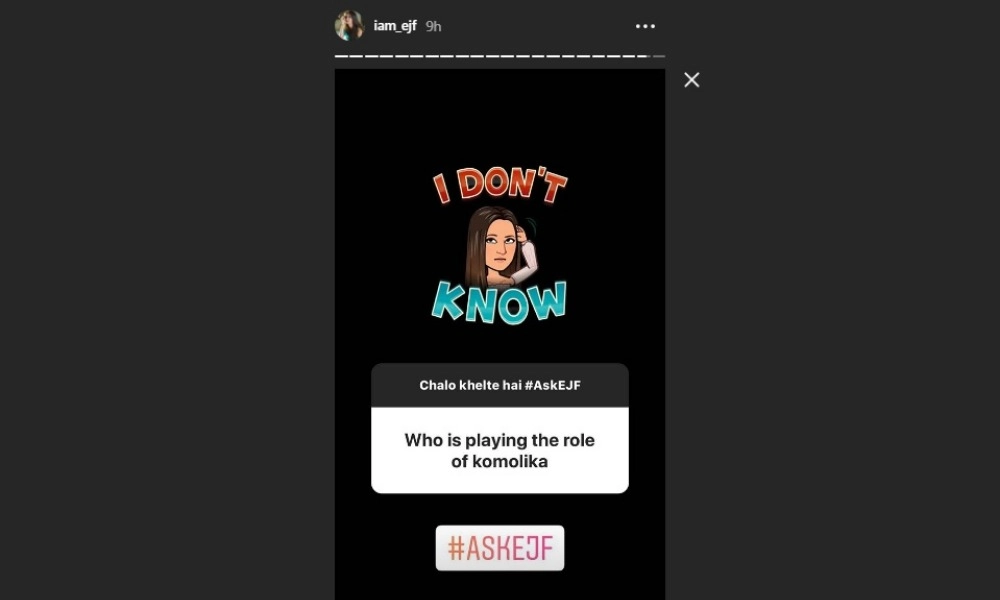Screen dimensions: 1000x600
Task: Open the pink #ASKEJF hashtag sticker
Action: point(500,548)
